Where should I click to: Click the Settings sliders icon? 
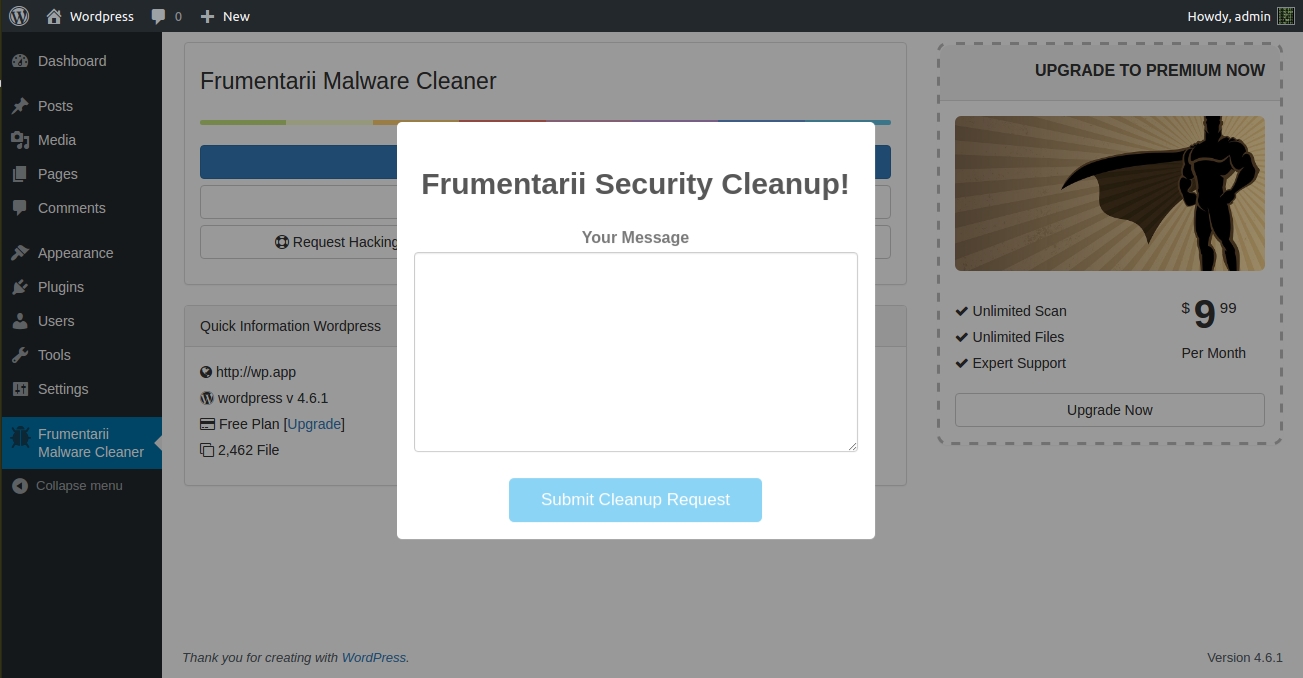pyautogui.click(x=20, y=389)
